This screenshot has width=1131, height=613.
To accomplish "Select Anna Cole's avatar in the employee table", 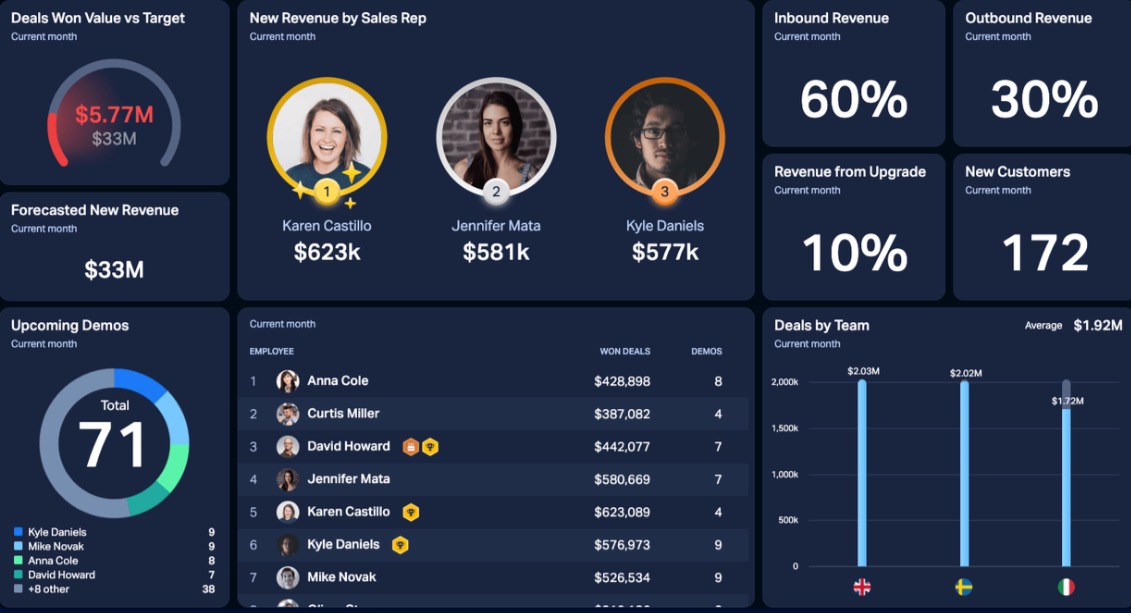I will 288,381.
